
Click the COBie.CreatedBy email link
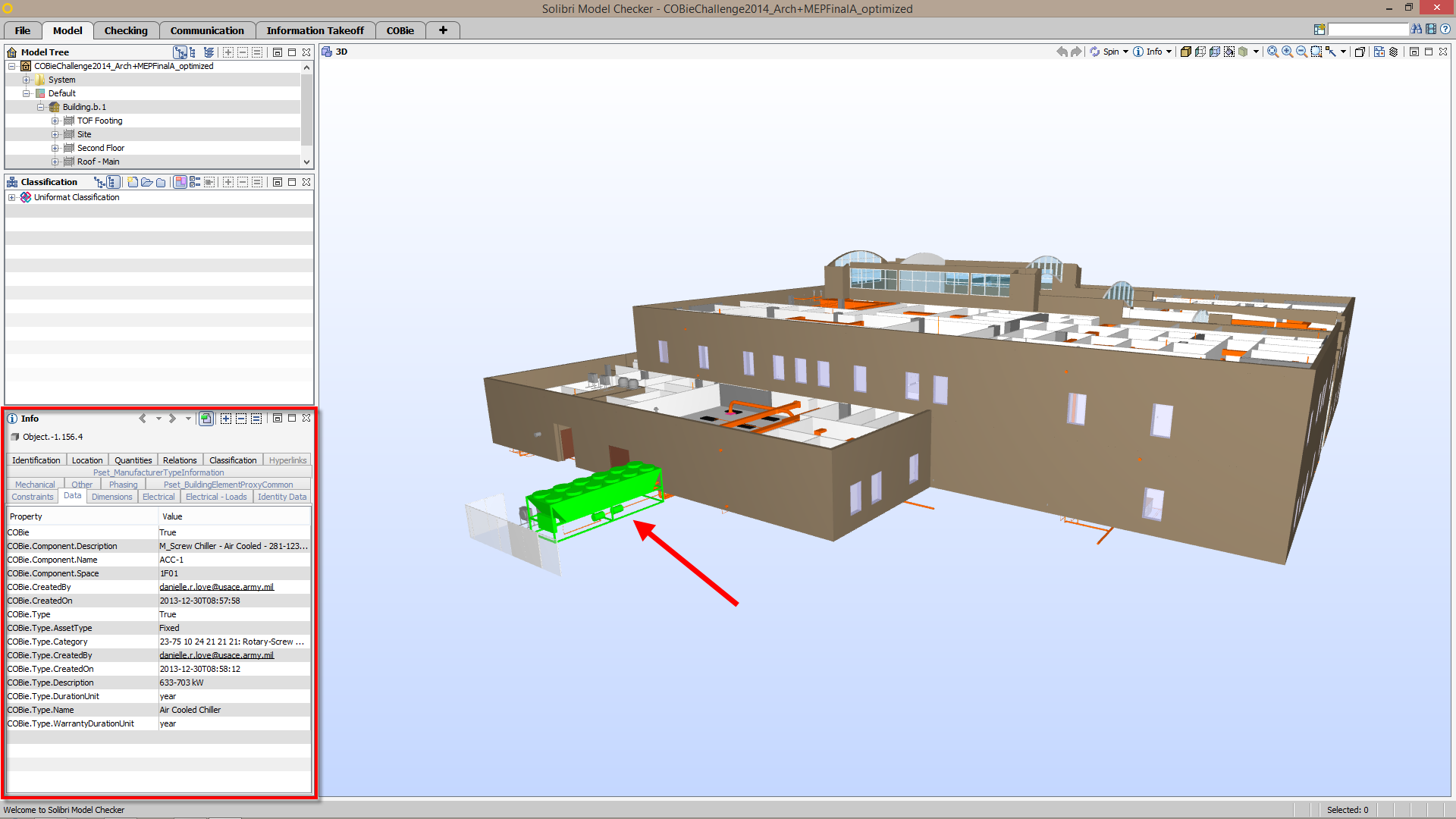point(216,587)
